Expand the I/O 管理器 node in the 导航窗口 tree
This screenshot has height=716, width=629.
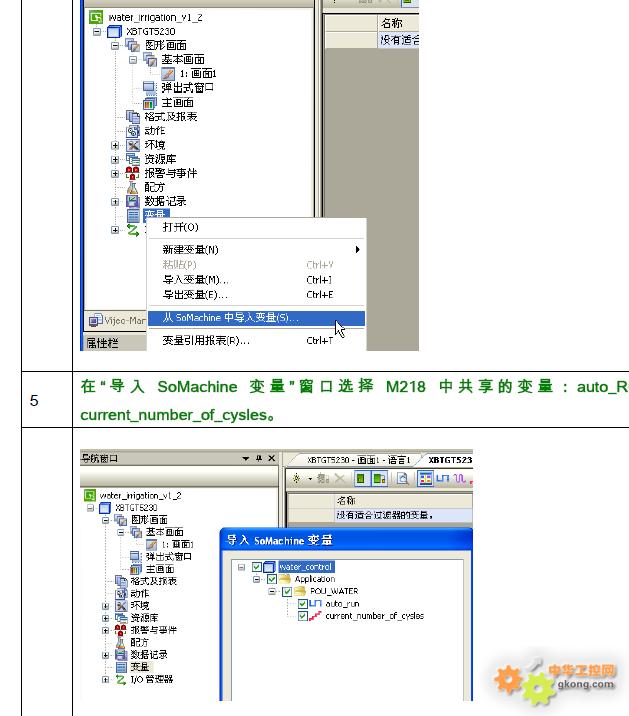[x=106, y=679]
